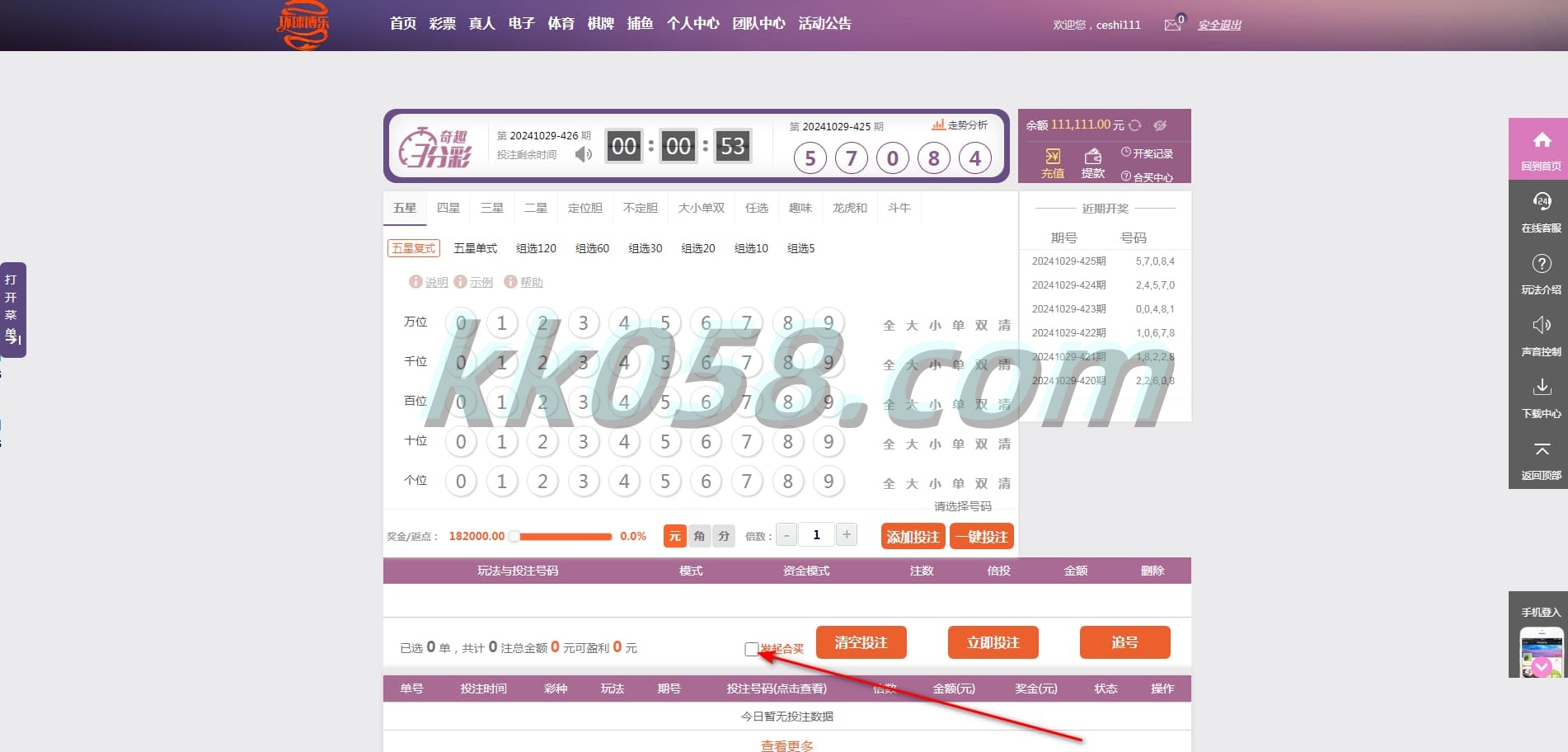Refresh balance with circular arrow icon
1568x752 pixels.
(1135, 125)
